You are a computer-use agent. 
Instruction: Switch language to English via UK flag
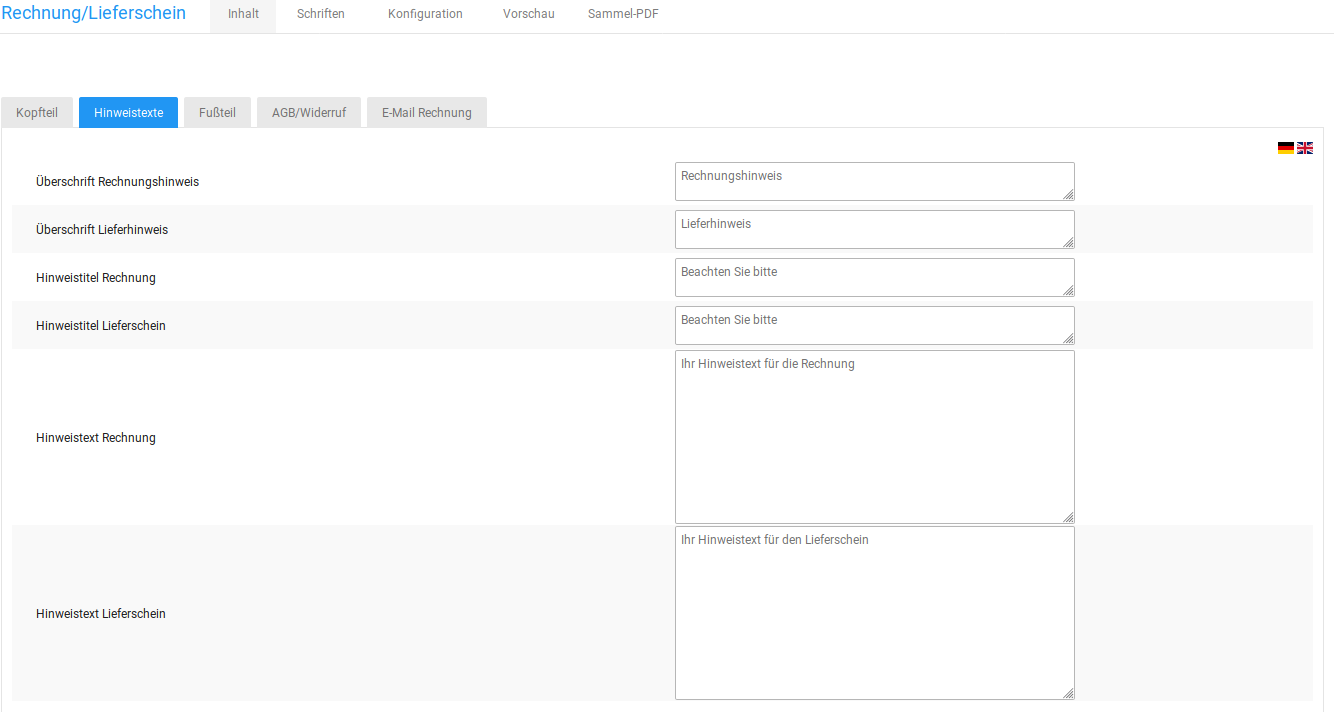(1305, 148)
